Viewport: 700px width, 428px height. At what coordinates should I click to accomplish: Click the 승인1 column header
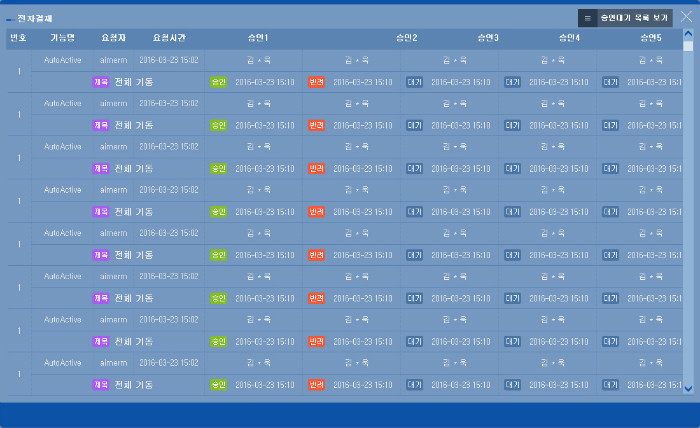click(x=258, y=38)
